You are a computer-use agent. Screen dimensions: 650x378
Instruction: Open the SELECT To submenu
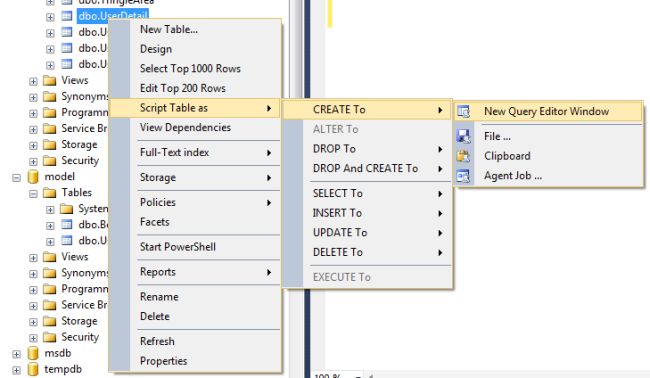pos(338,193)
